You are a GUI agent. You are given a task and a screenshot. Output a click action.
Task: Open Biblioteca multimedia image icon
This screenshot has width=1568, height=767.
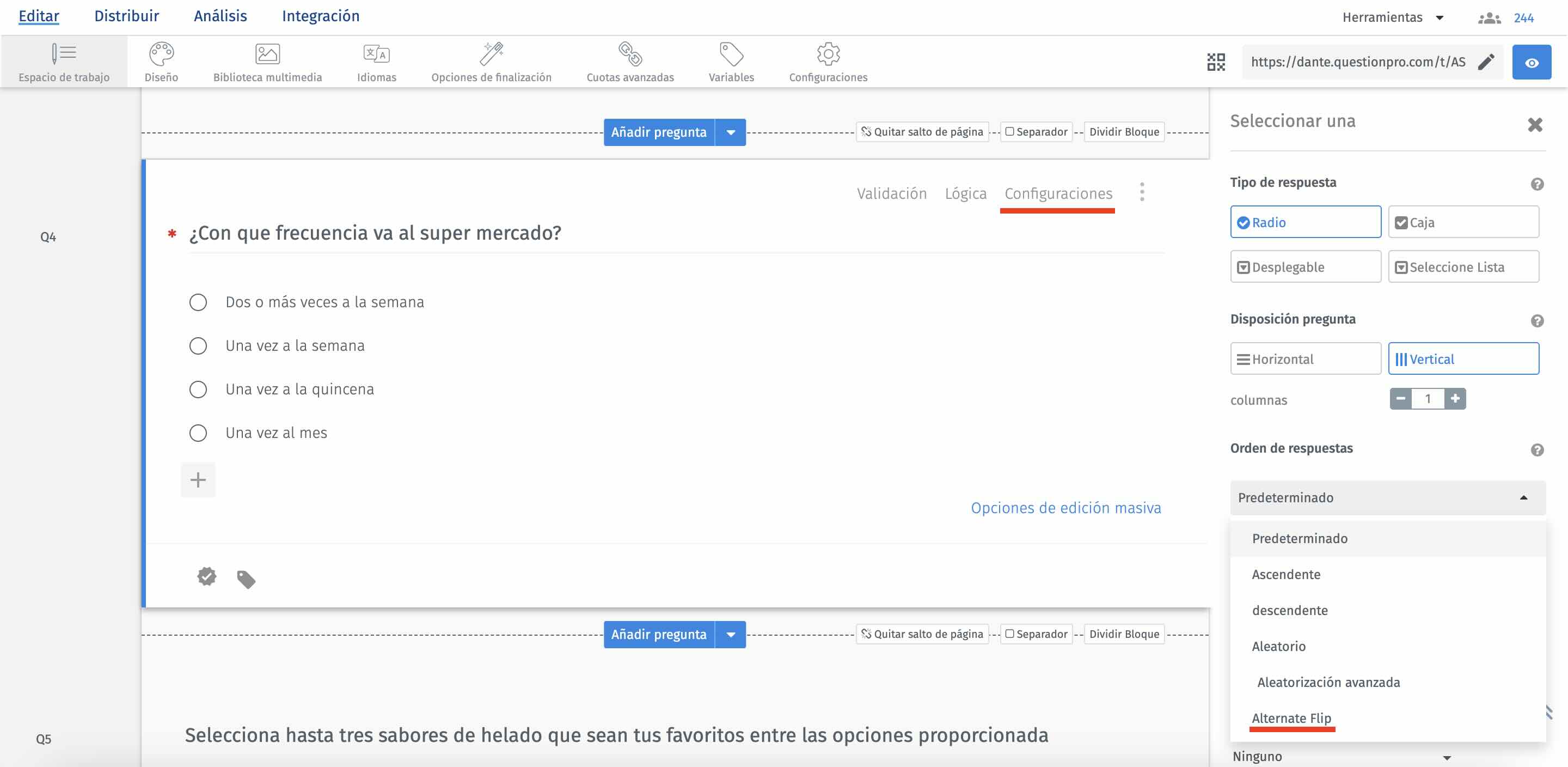[267, 54]
